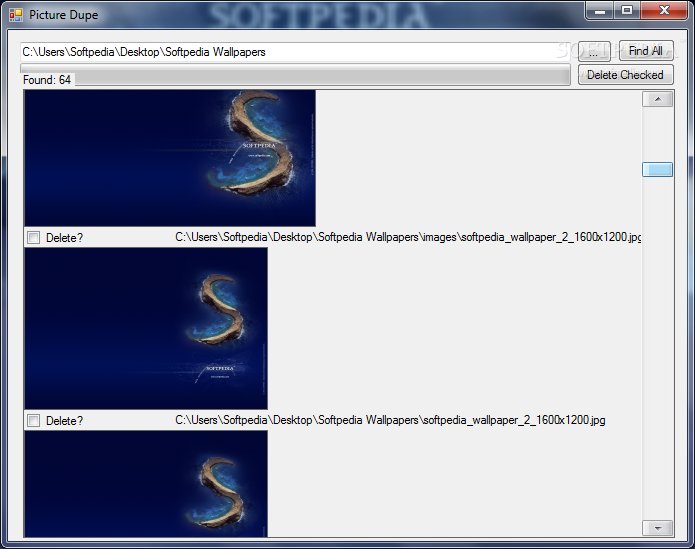Click the root folder wallpaper file path text
The height and width of the screenshot is (549, 695).
(x=390, y=420)
